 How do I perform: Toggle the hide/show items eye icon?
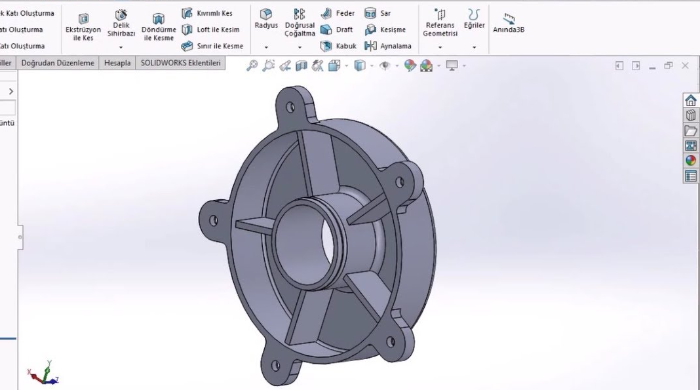(x=384, y=66)
